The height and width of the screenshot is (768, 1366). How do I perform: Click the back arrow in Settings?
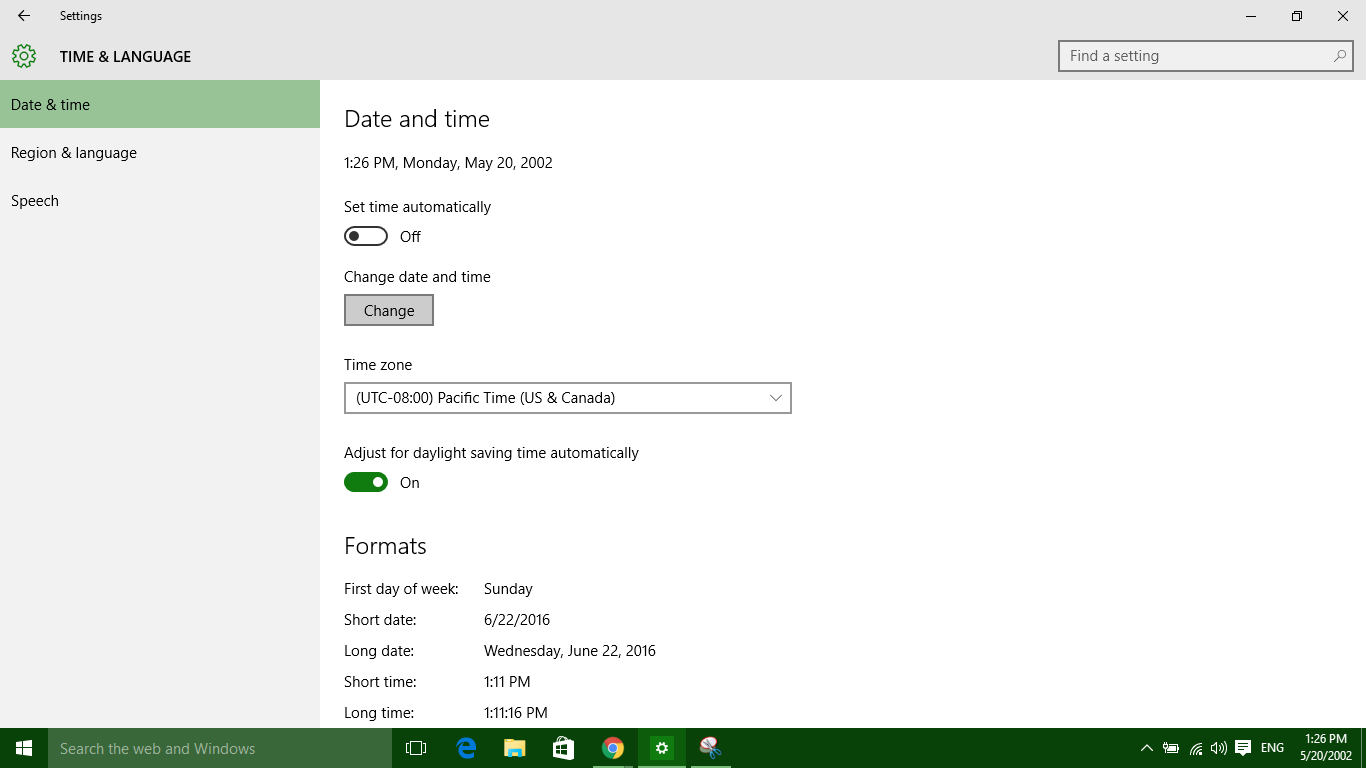pyautogui.click(x=22, y=16)
